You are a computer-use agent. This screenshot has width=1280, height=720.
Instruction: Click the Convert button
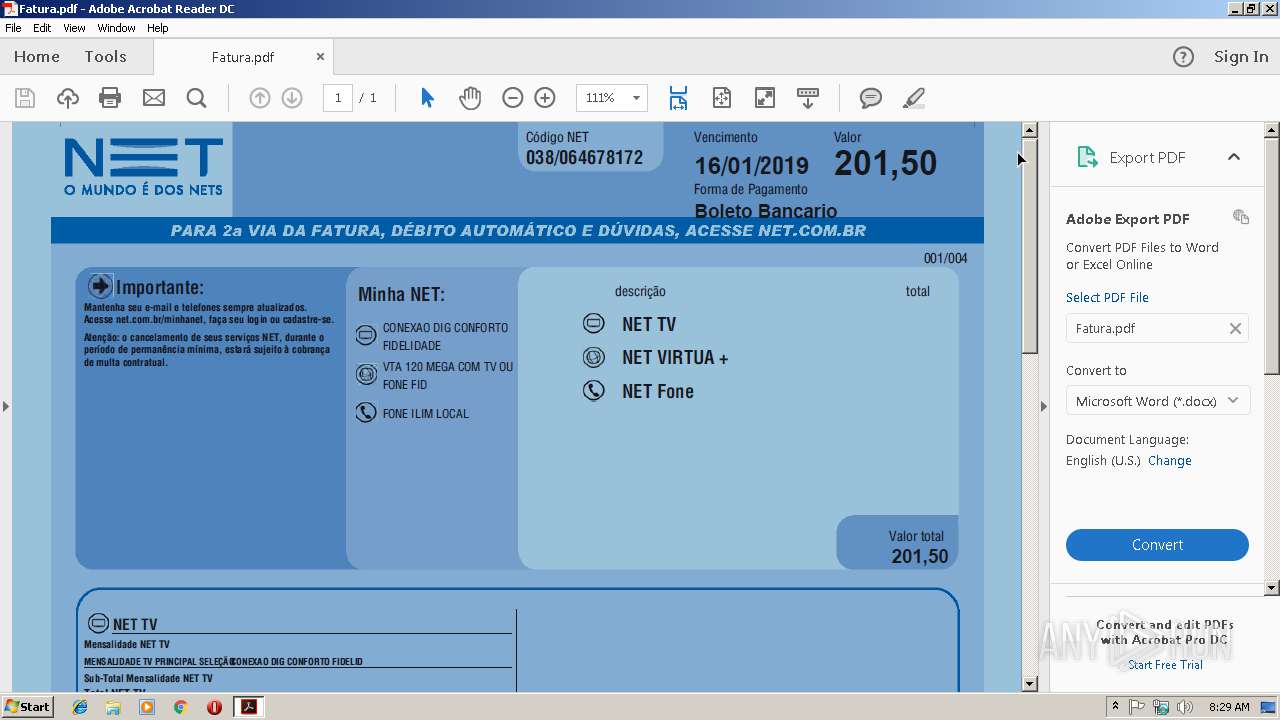point(1157,545)
